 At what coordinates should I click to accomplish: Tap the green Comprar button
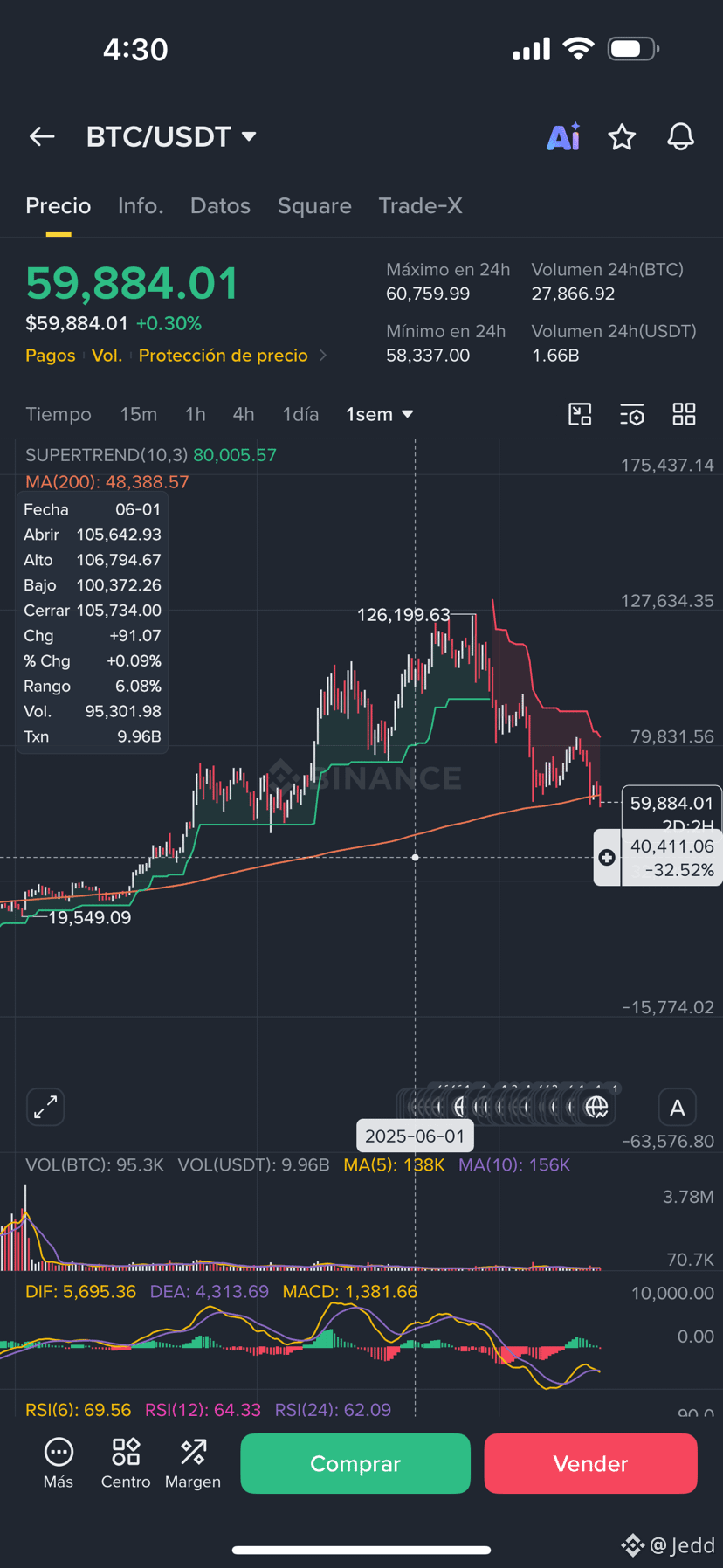click(x=355, y=1463)
